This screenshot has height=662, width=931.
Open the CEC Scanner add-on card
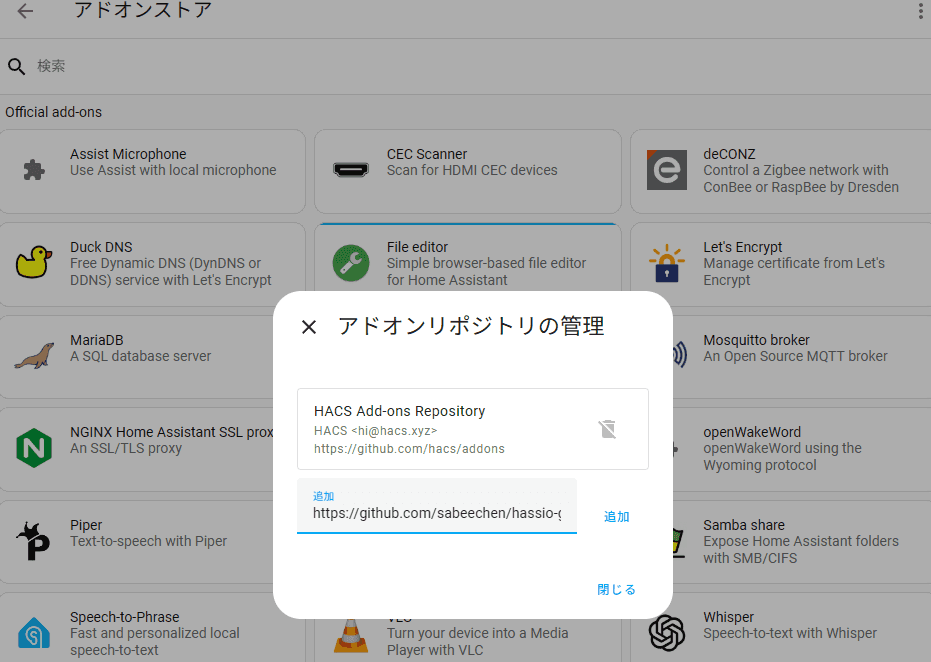point(468,172)
